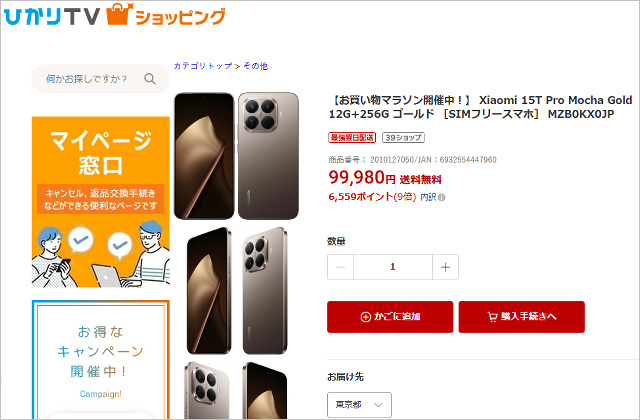
Task: View the second angled phone image
Action: (237, 291)
